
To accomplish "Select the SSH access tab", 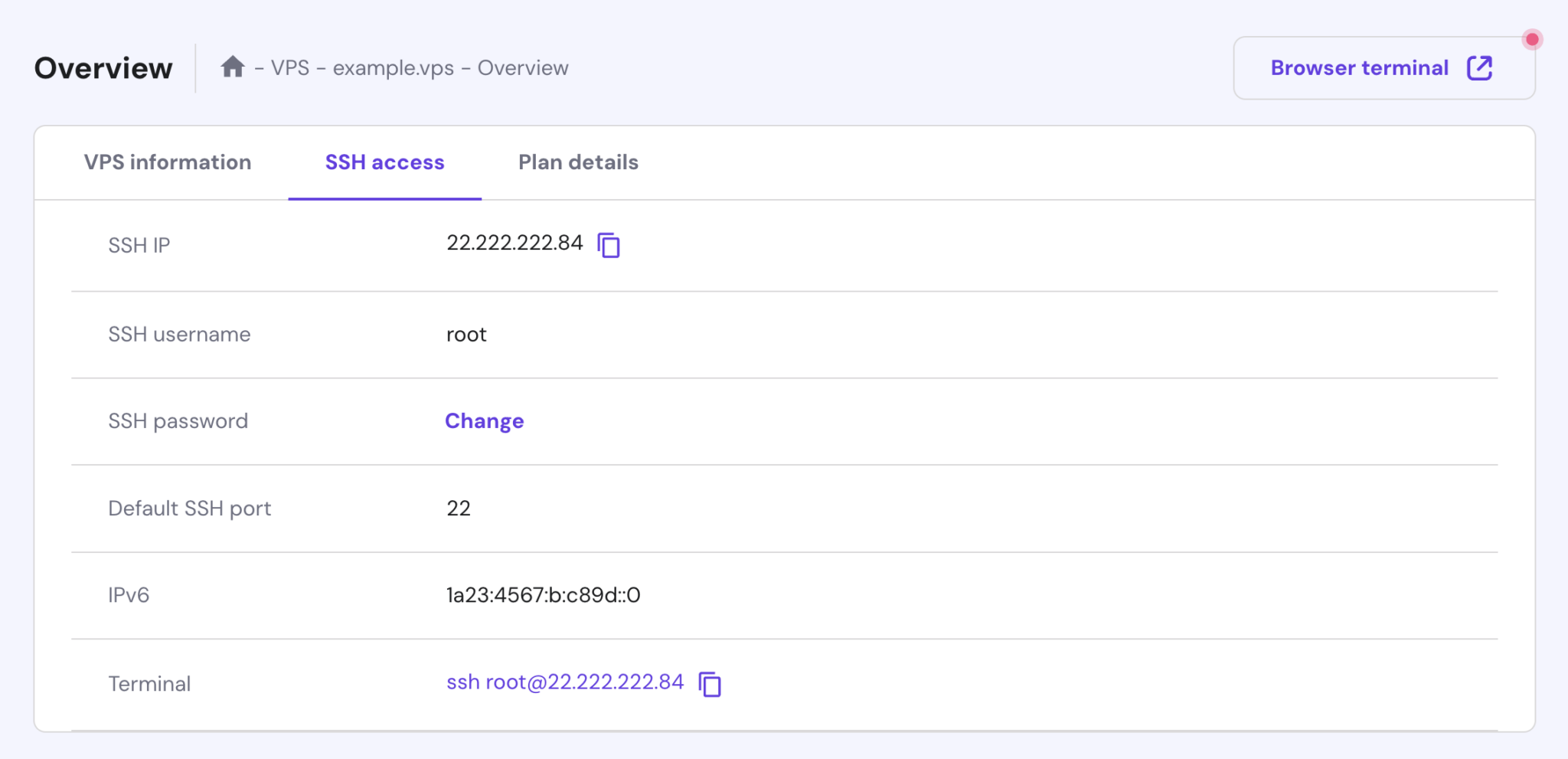I will coord(384,162).
